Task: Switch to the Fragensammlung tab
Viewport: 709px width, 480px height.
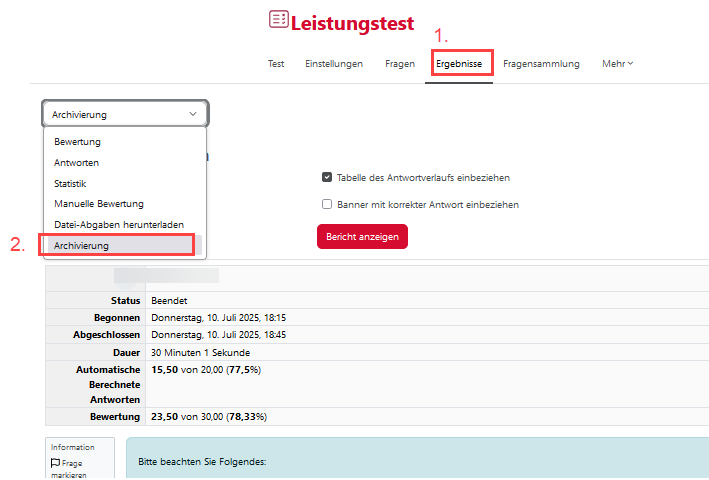Action: click(541, 64)
